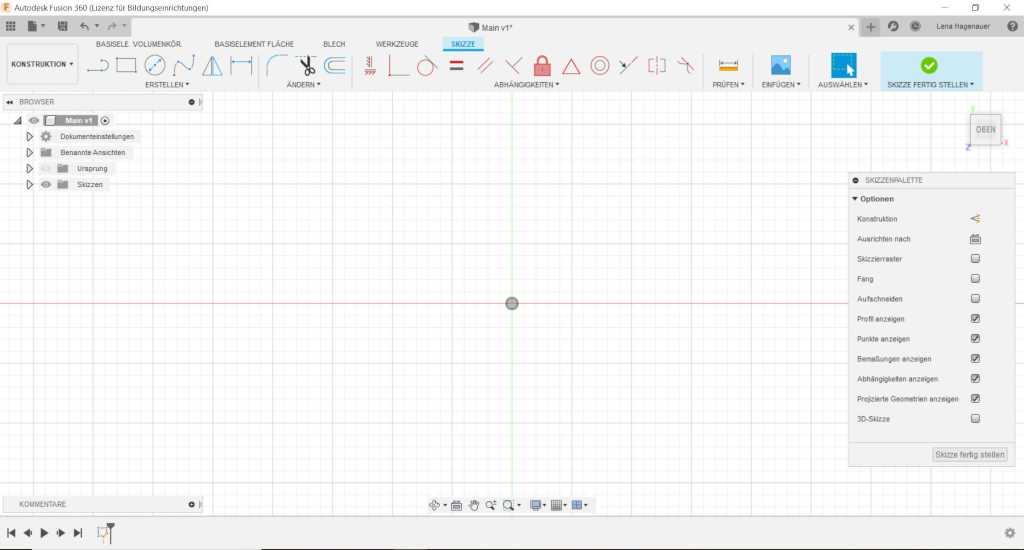Open the EINFÜGEN dropdown menu
1024x550 pixels.
coord(781,85)
